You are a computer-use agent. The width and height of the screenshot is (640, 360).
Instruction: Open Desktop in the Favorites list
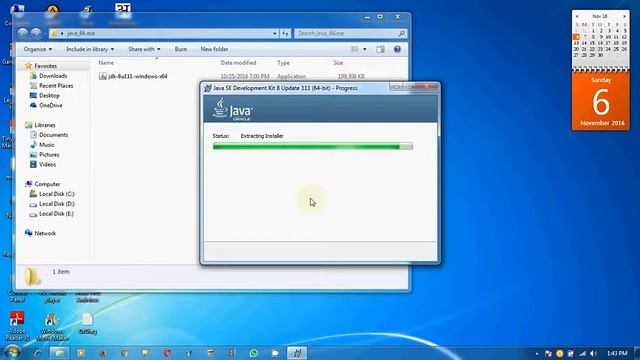(45, 96)
